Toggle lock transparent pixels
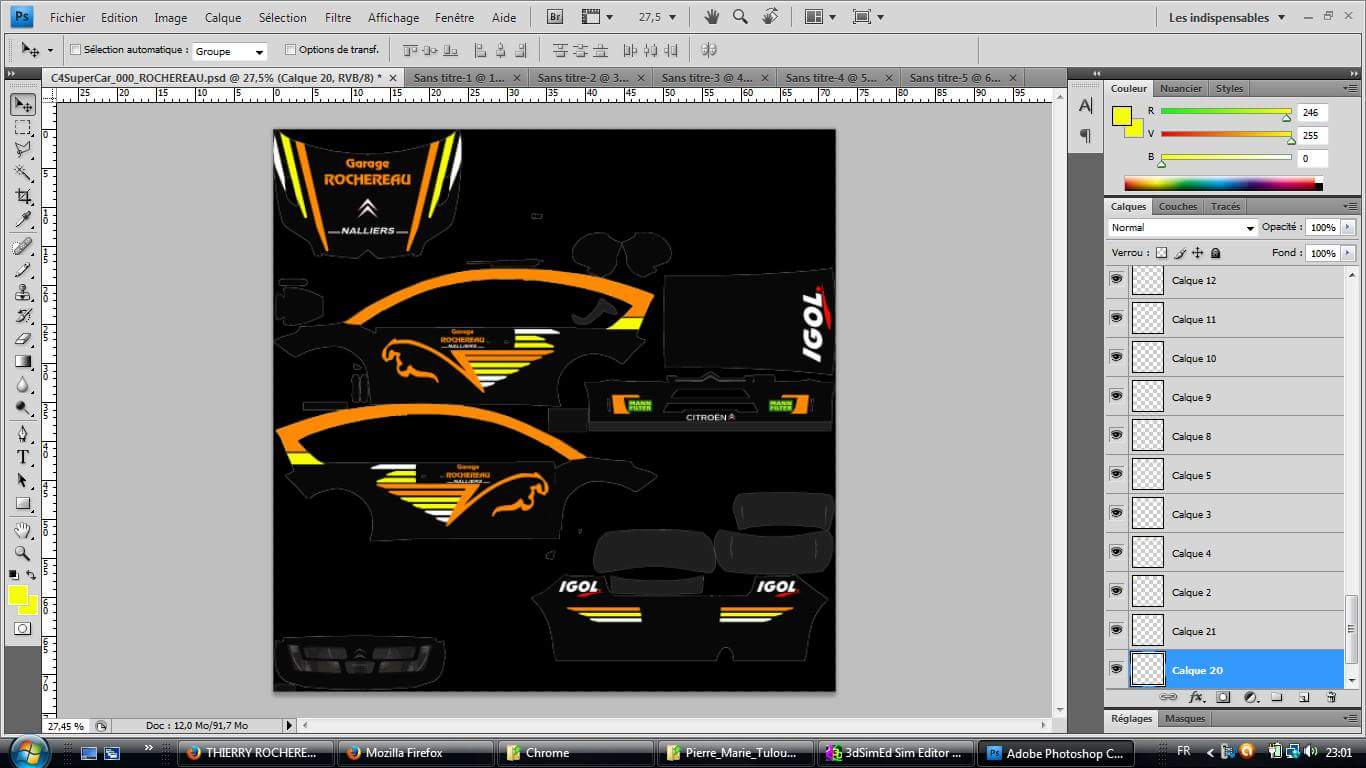The height and width of the screenshot is (768, 1366). (x=1161, y=253)
